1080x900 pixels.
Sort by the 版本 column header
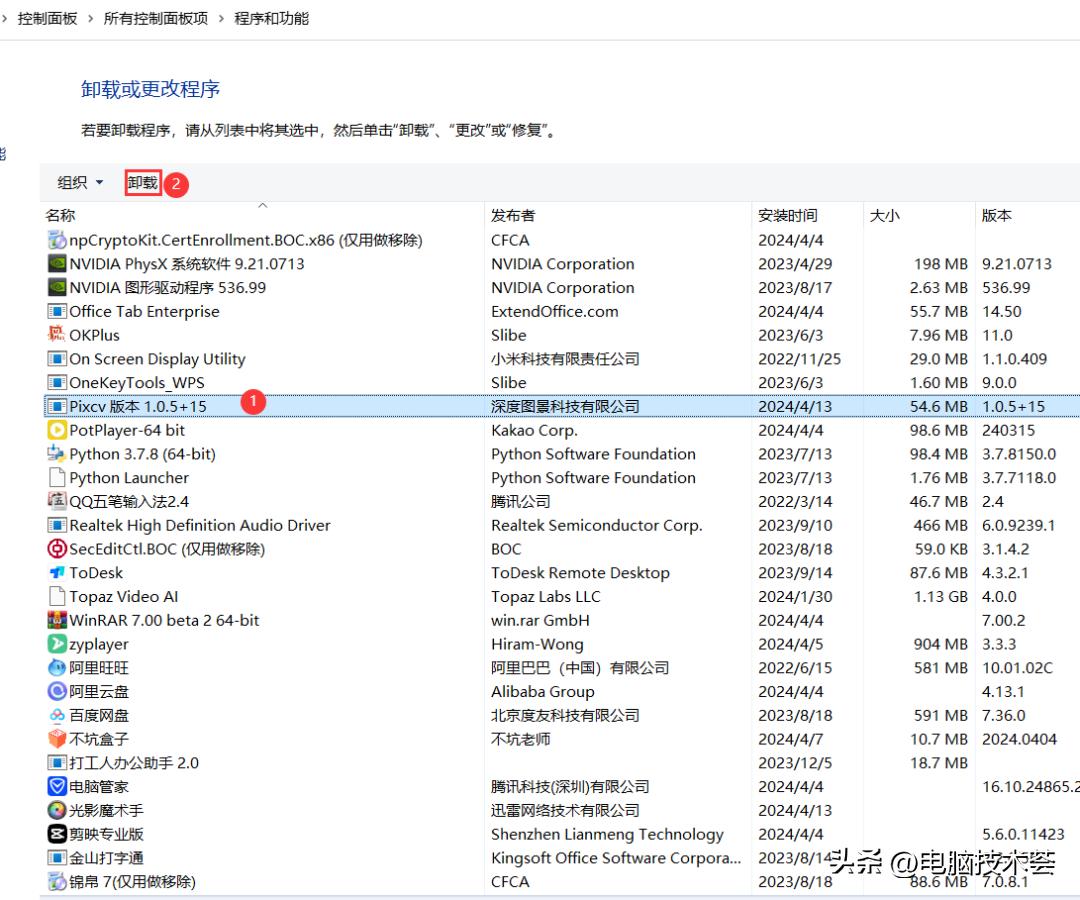[x=997, y=216]
